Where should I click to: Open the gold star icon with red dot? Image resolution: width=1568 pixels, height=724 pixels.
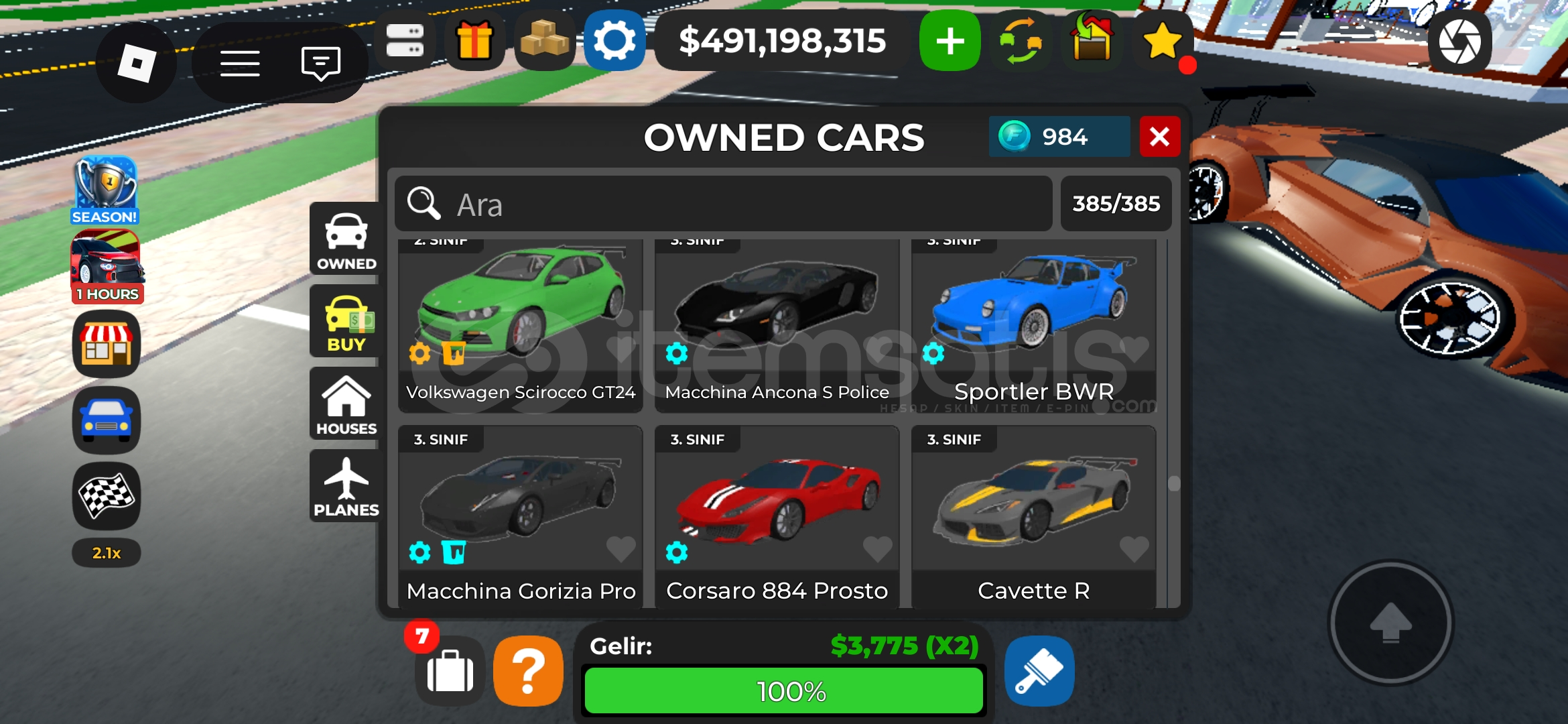point(1163,41)
